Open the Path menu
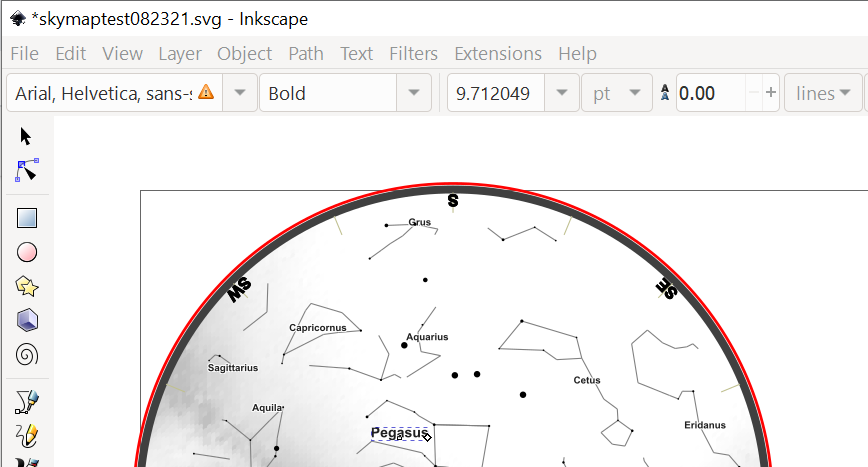Image resolution: width=868 pixels, height=467 pixels. click(306, 54)
